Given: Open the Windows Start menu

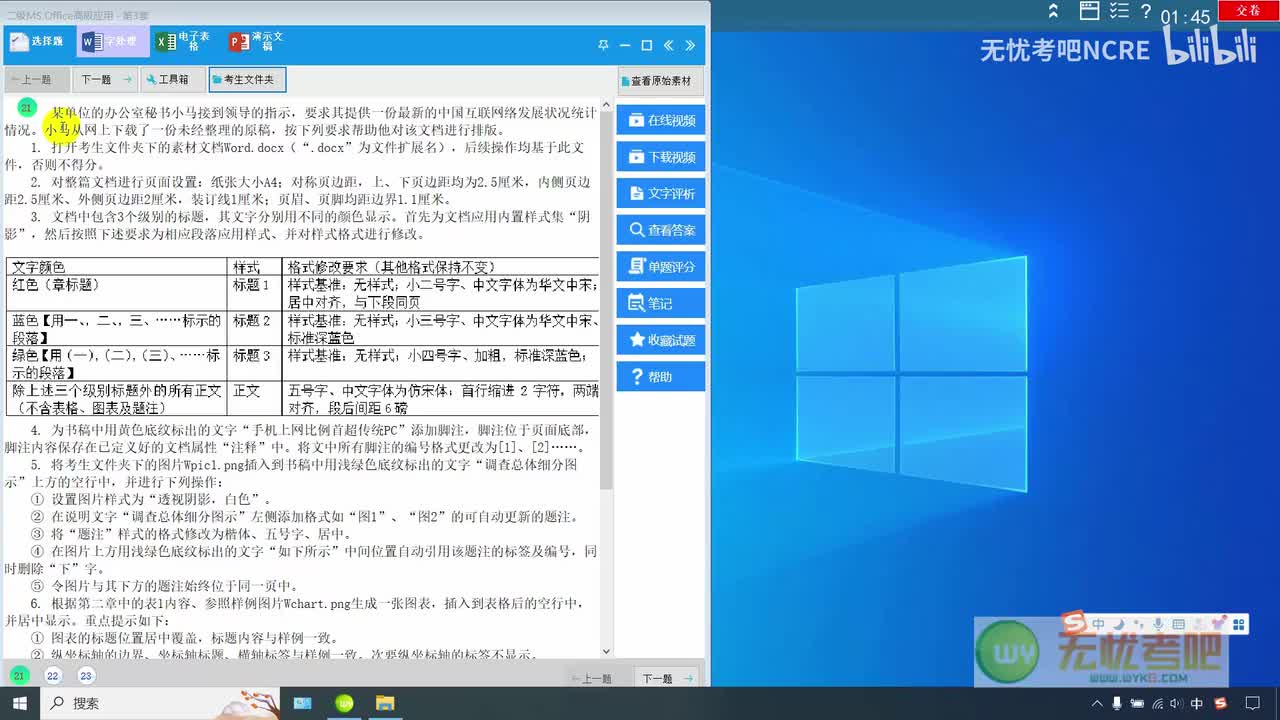Looking at the screenshot, I should [22, 703].
